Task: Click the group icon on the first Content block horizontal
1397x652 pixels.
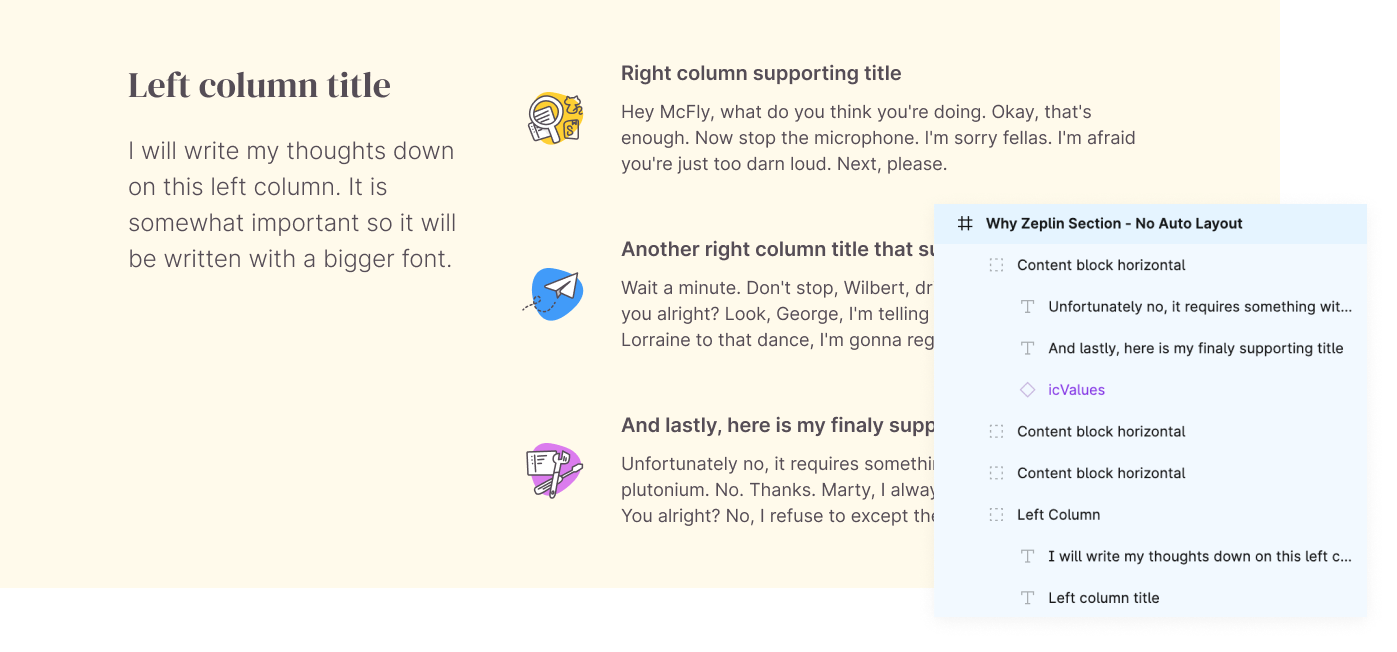Action: pos(996,265)
